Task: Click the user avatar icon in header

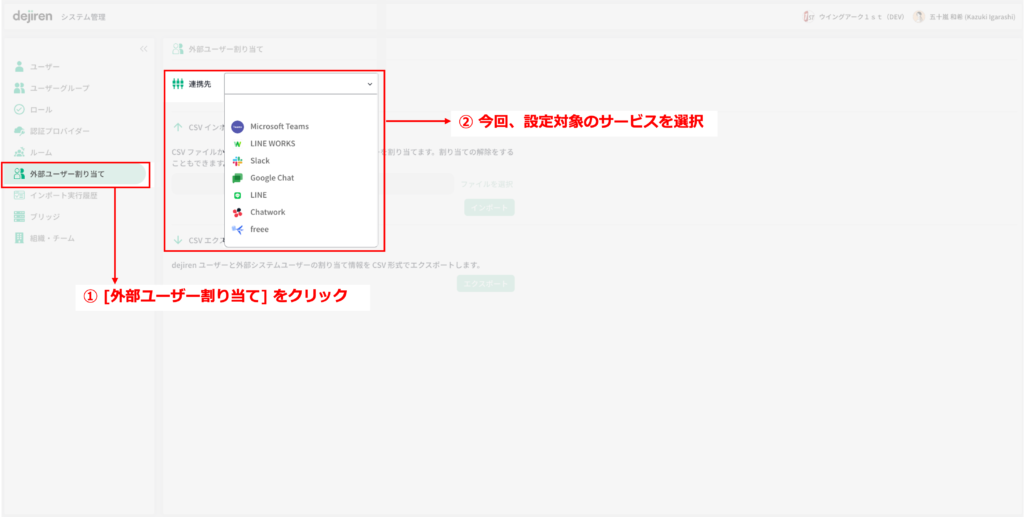Action: coord(919,17)
